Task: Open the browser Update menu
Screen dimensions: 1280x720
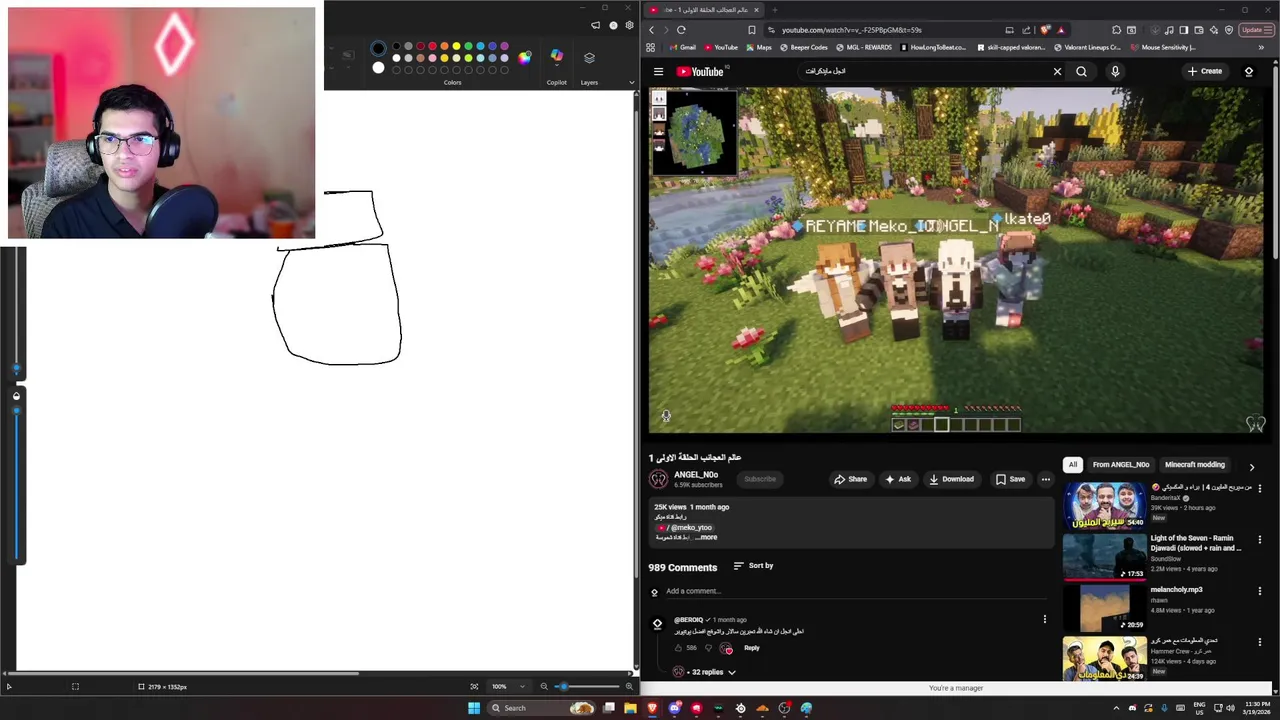Action: tap(1255, 30)
